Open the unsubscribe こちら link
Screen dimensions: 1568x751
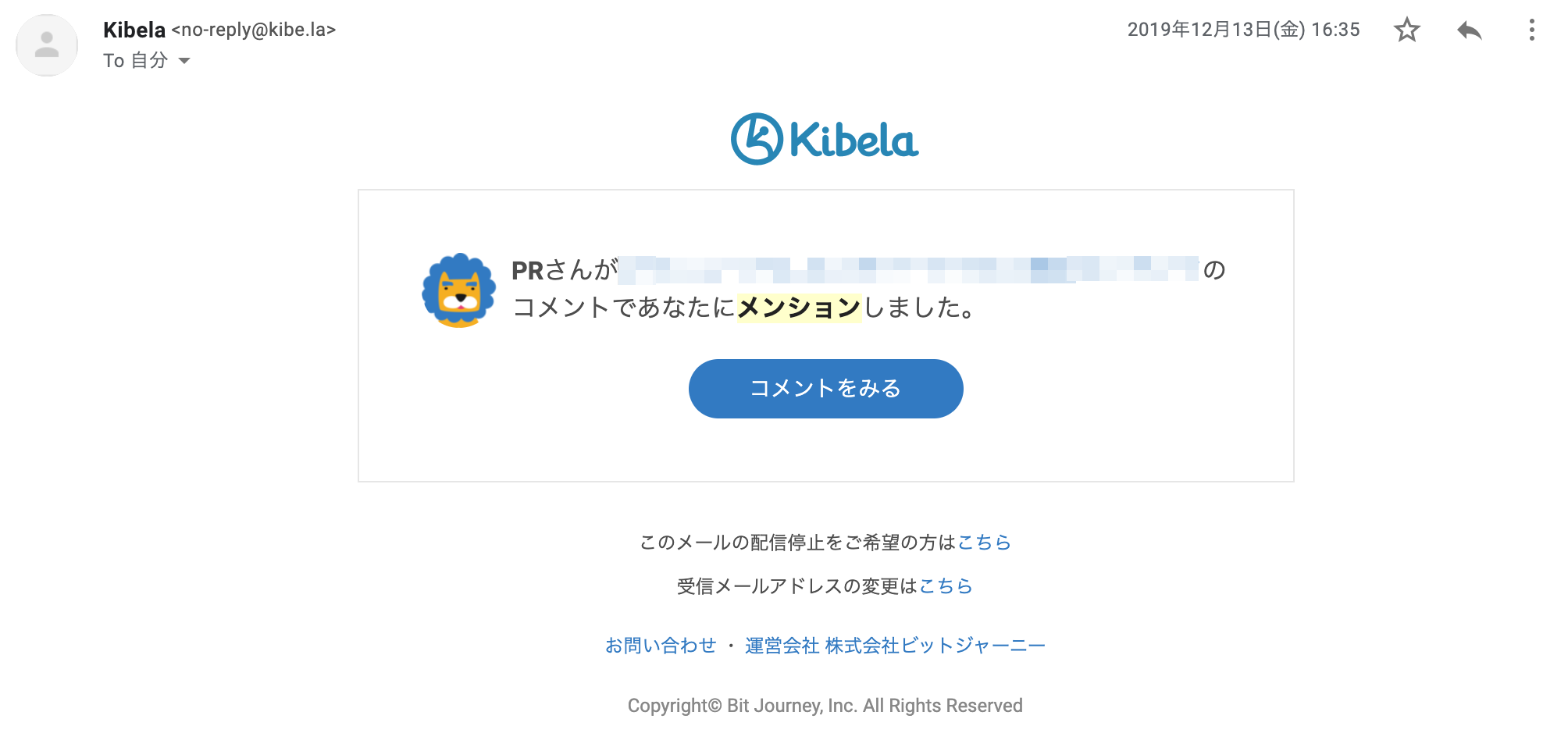[x=984, y=542]
